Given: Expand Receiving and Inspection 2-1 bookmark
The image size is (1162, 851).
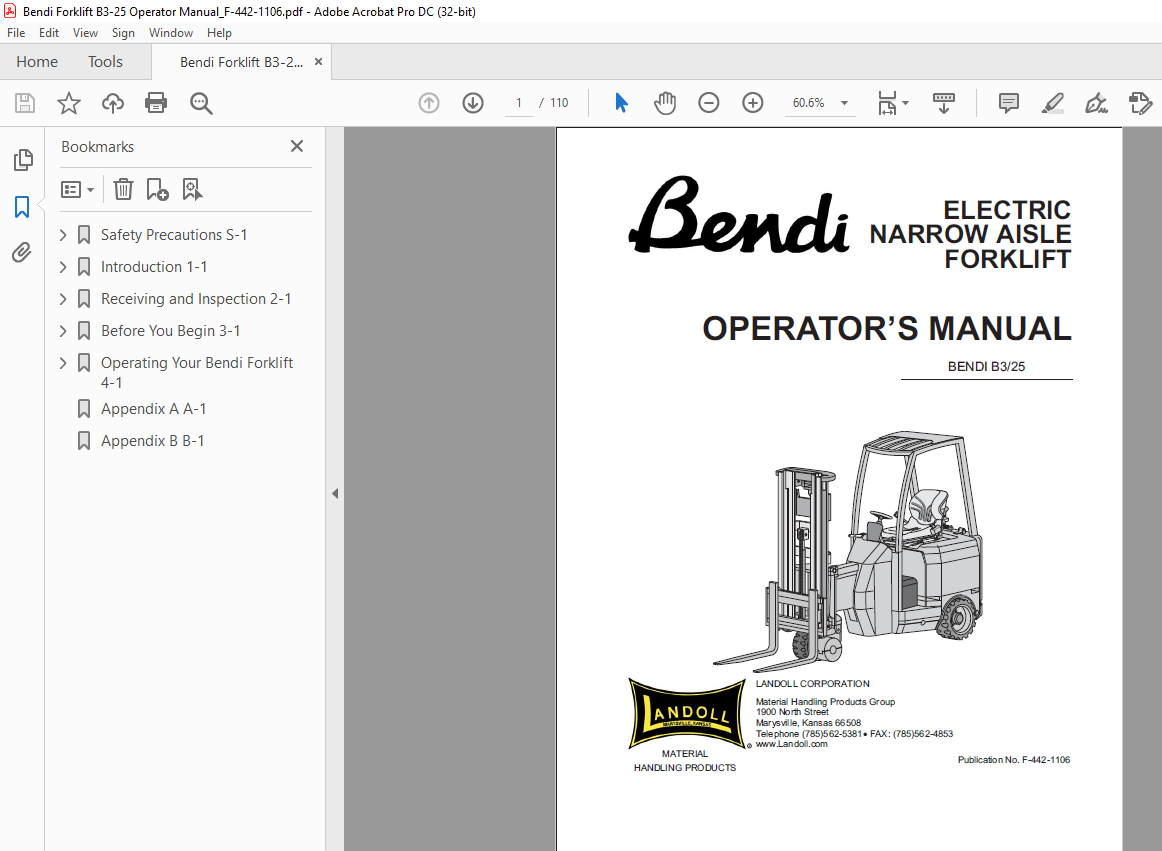Looking at the screenshot, I should (63, 299).
